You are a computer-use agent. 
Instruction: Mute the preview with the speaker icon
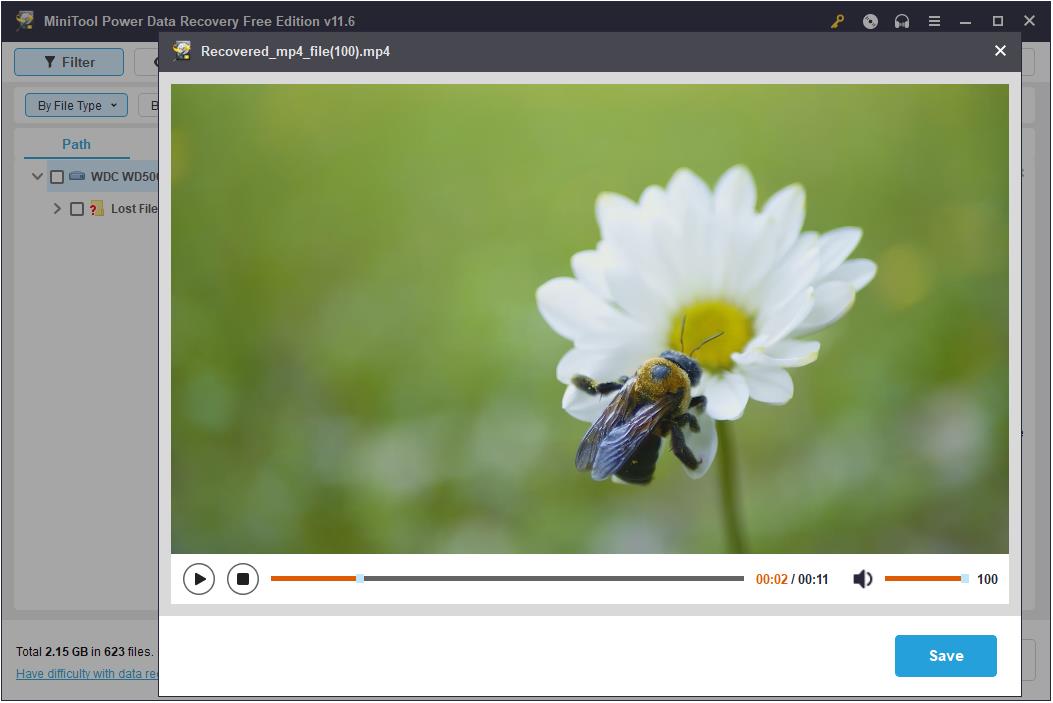[862, 579]
